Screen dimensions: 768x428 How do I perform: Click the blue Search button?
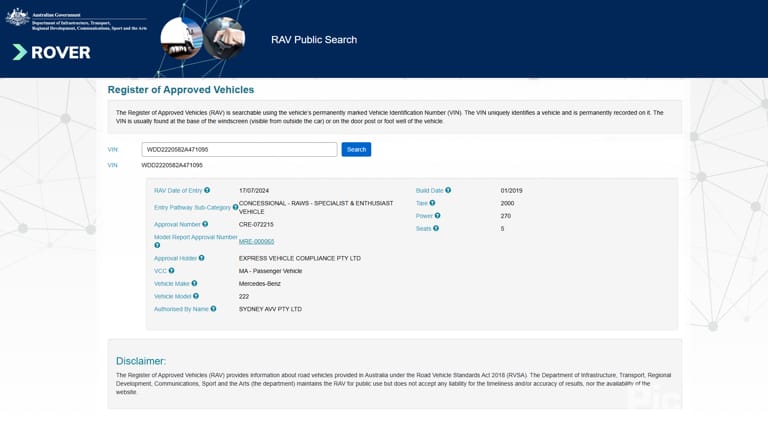[356, 149]
